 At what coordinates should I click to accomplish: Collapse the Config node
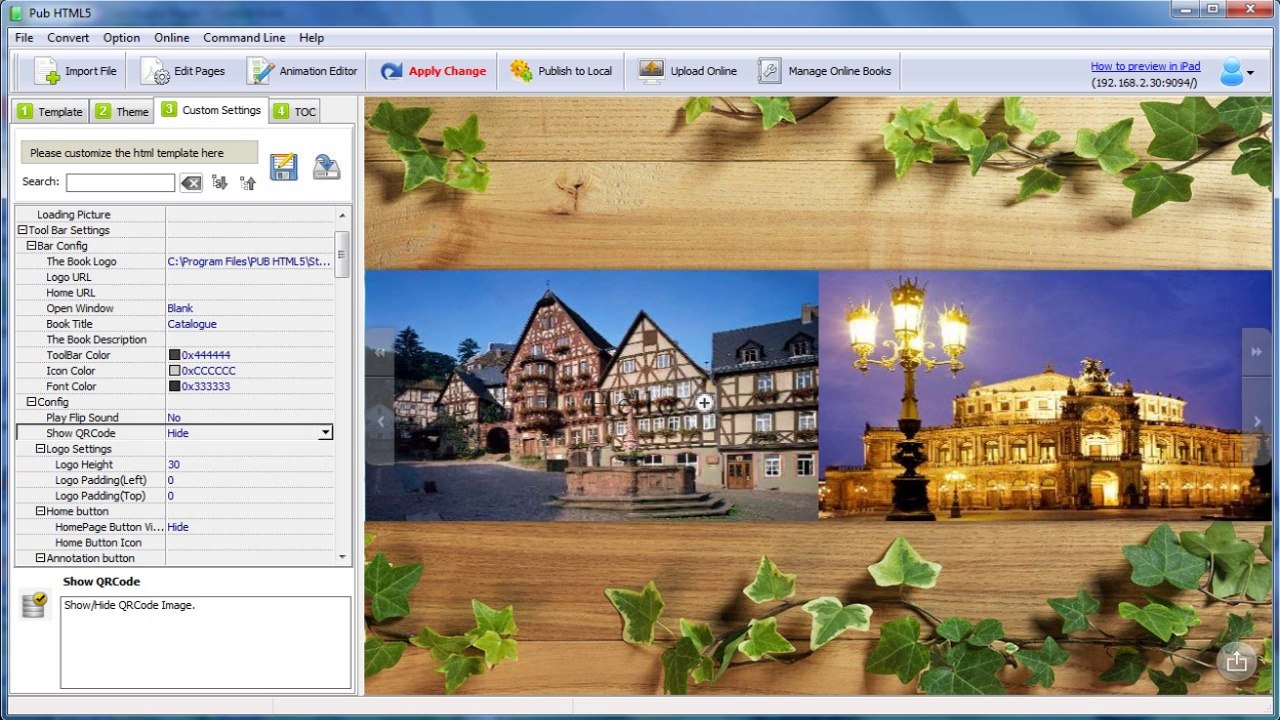[x=32, y=402]
